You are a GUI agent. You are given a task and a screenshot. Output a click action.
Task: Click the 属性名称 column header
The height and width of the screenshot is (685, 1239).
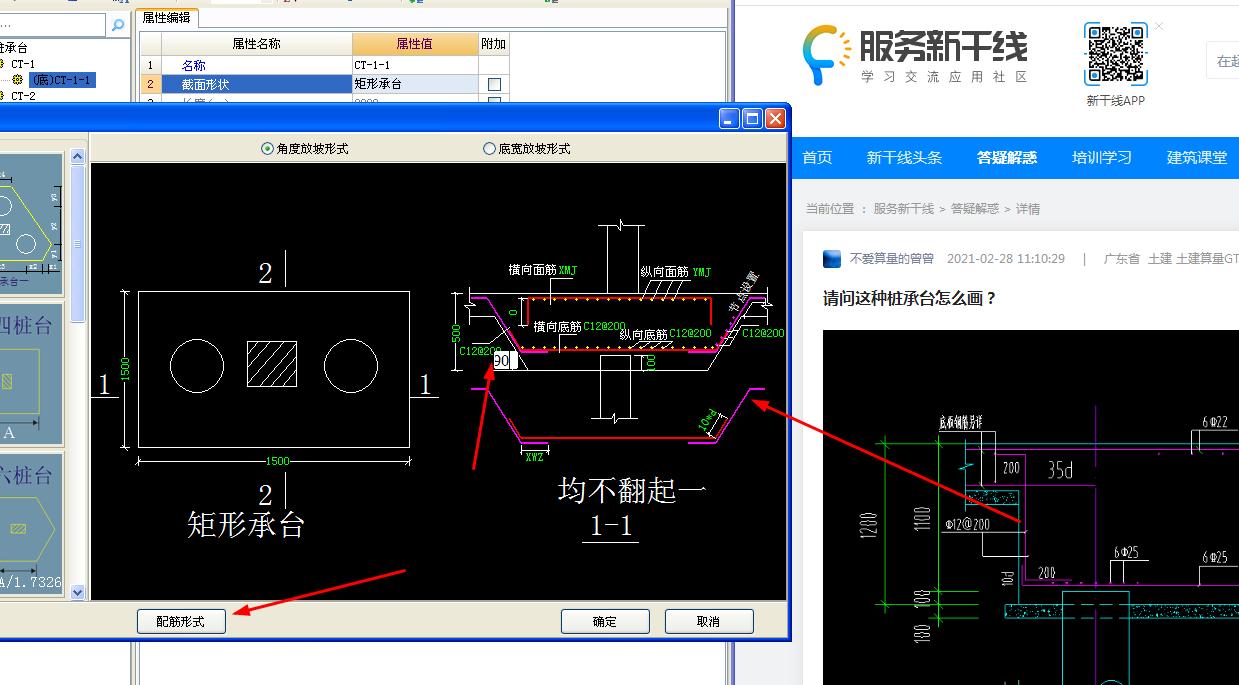point(257,44)
